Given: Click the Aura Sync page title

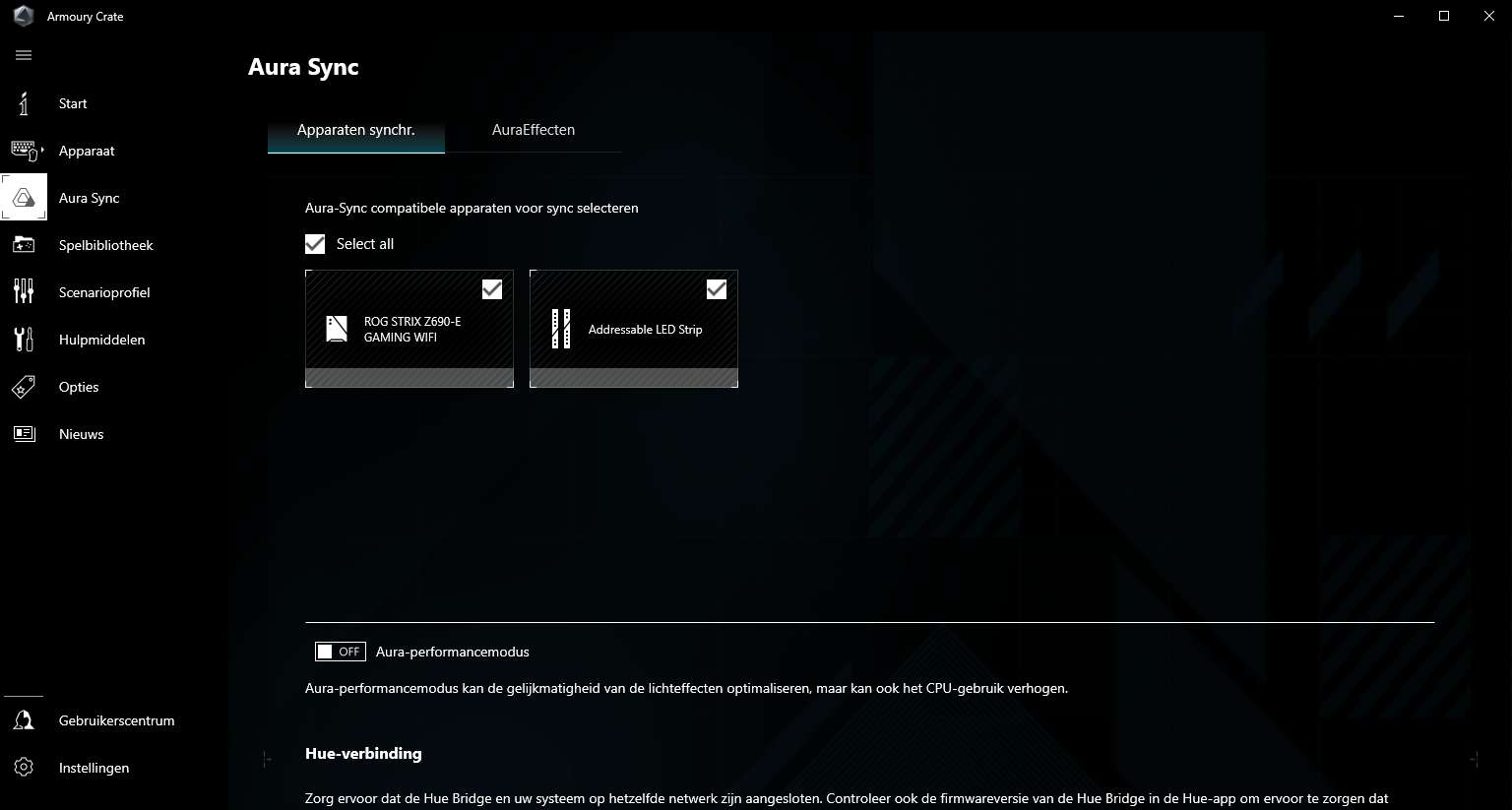Looking at the screenshot, I should coord(303,67).
